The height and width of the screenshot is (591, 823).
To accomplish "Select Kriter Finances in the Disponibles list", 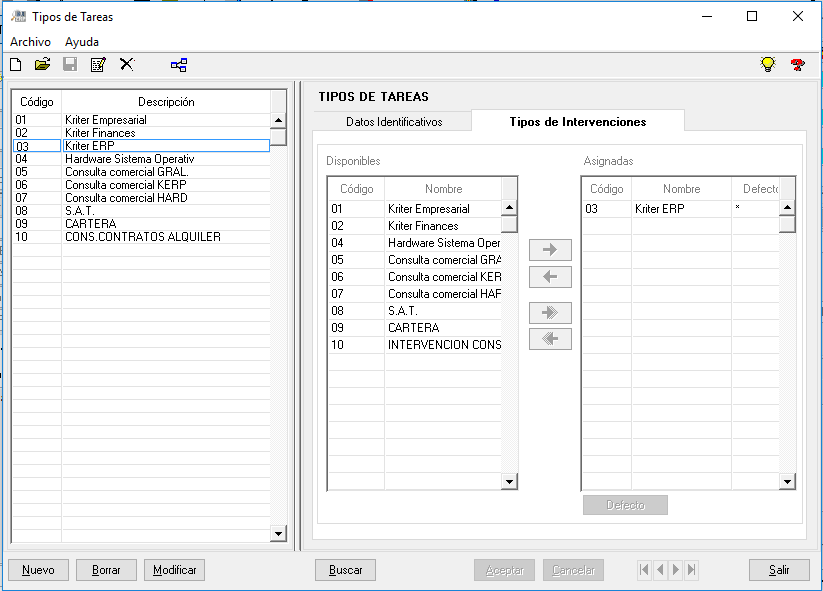I will [422, 226].
